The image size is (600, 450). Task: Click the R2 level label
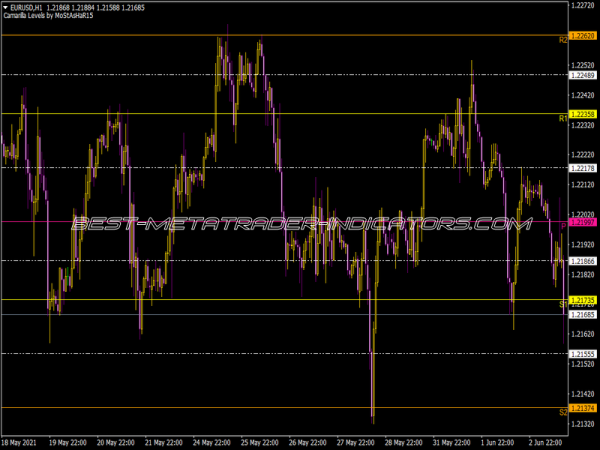[x=563, y=40]
